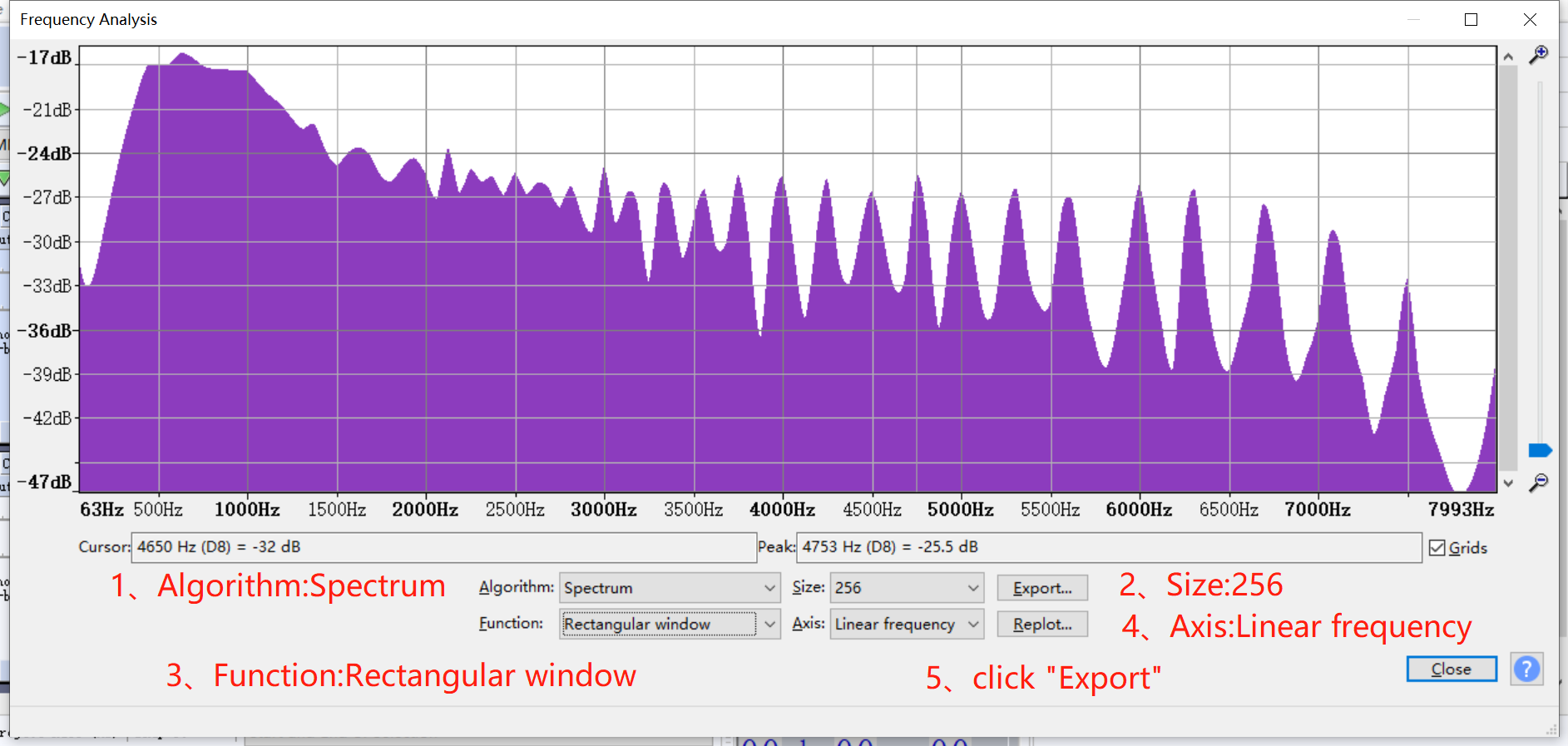1568x746 pixels.
Task: Expand the Size dropdown set to 256
Action: [x=907, y=588]
